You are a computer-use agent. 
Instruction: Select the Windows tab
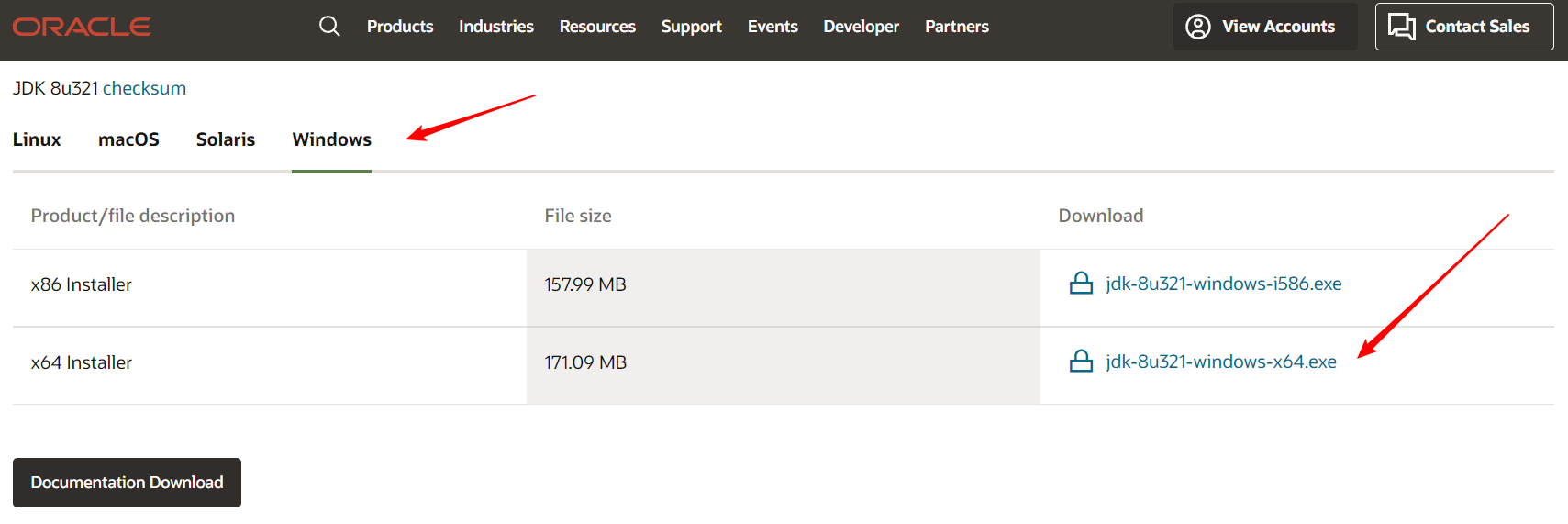click(331, 139)
